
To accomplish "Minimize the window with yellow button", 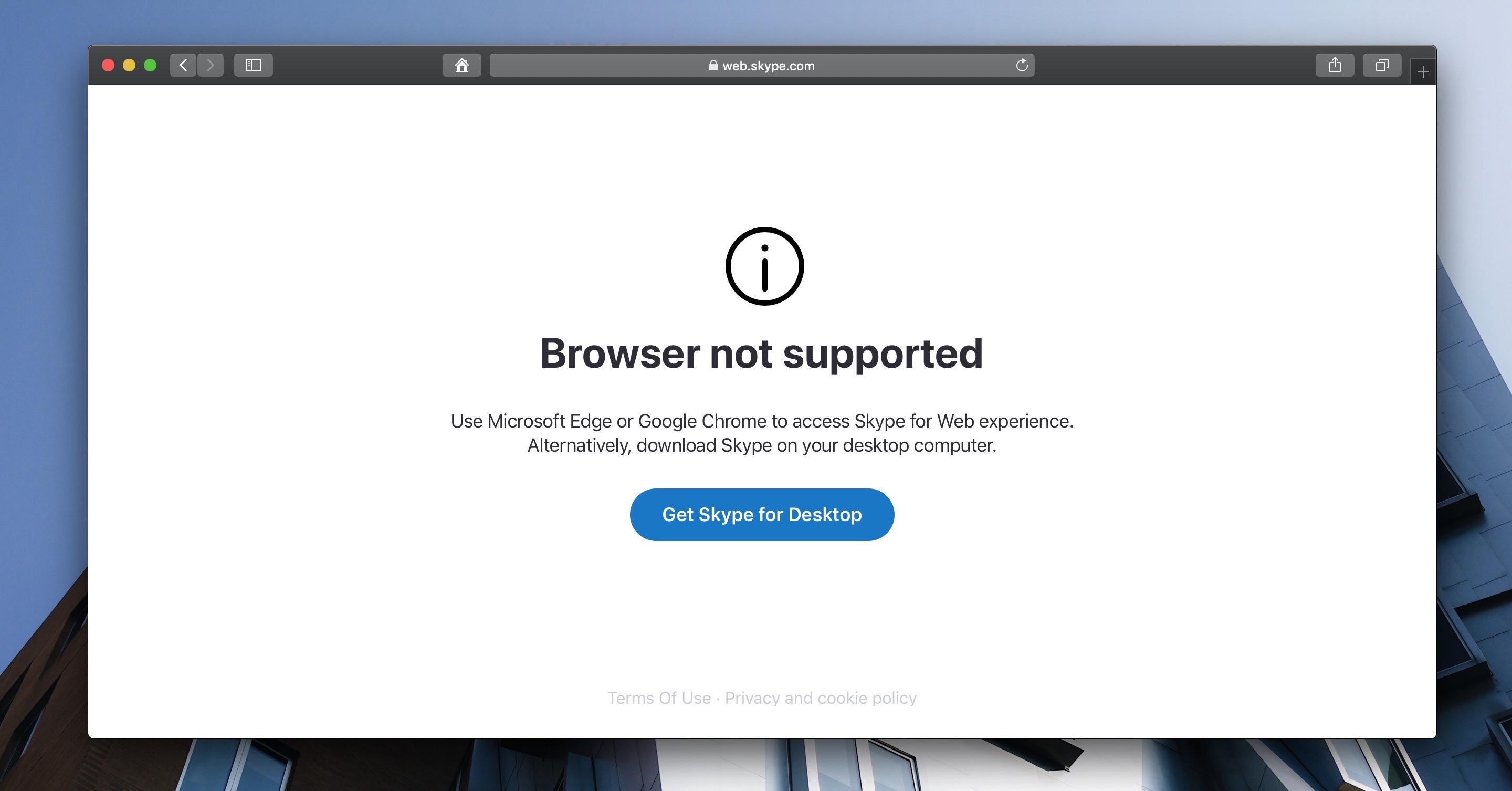I will [129, 65].
